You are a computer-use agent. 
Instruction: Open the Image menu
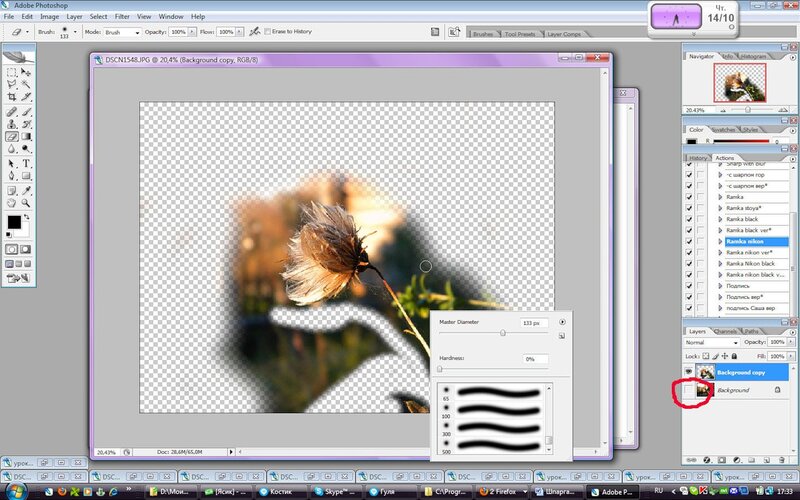pos(49,16)
